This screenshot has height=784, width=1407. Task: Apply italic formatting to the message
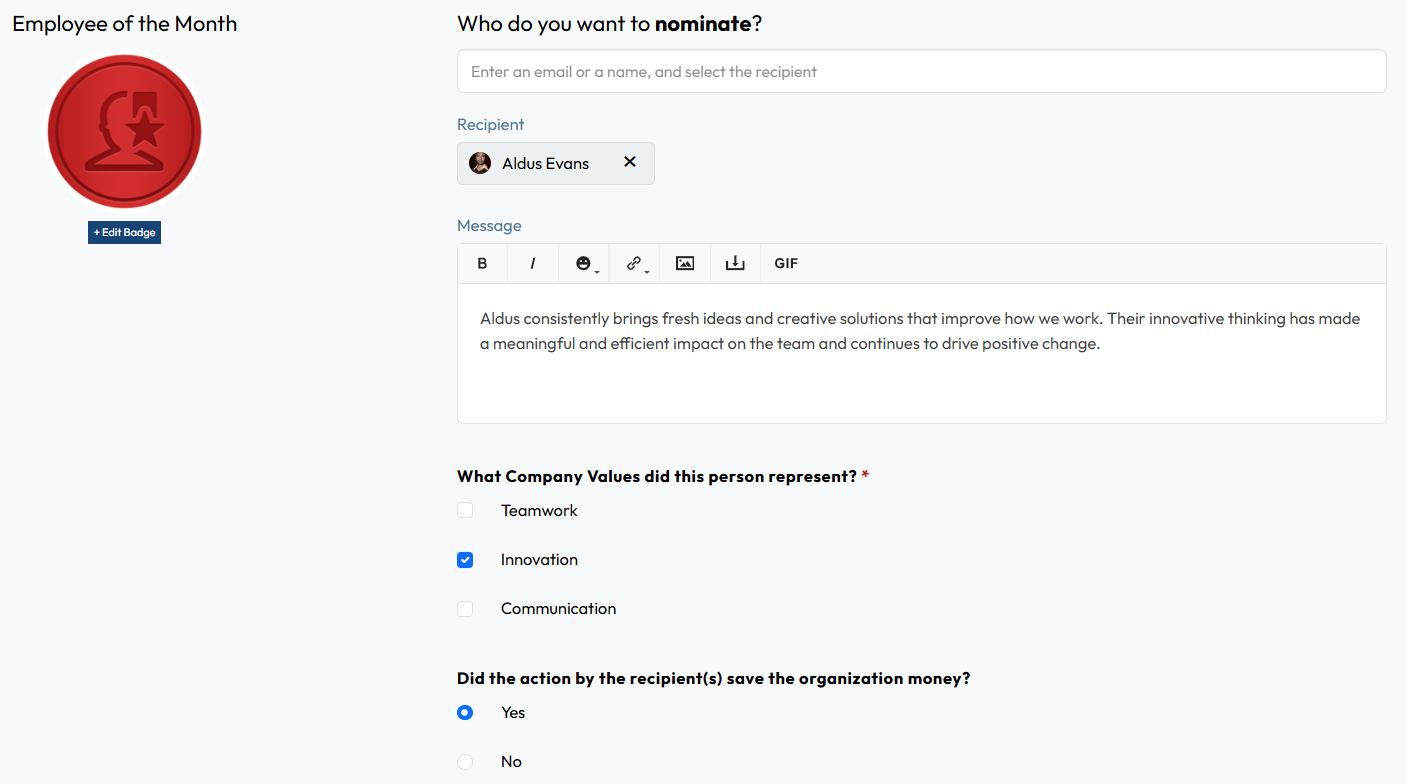(x=532, y=263)
